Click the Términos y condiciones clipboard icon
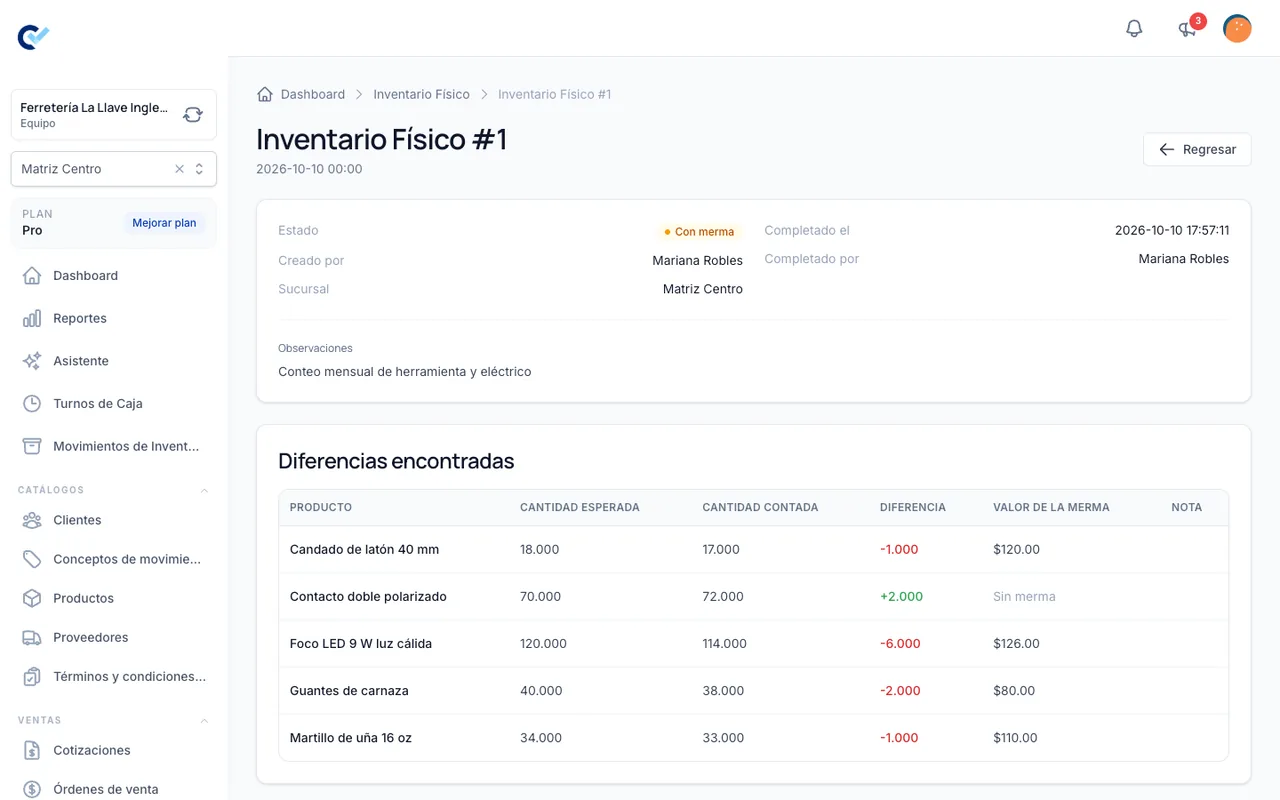The height and width of the screenshot is (800, 1280). point(32,676)
